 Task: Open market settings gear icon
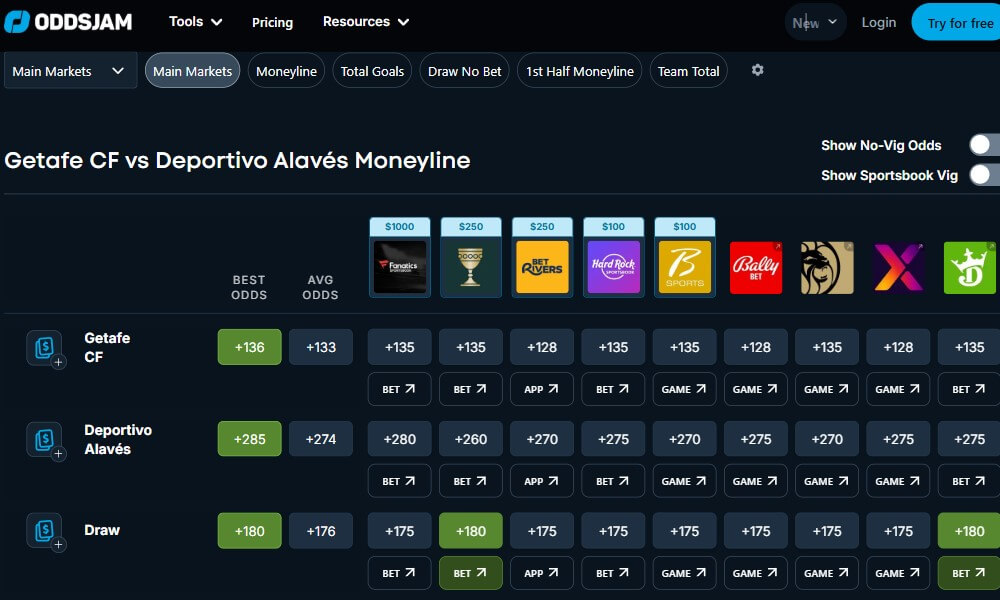(757, 70)
